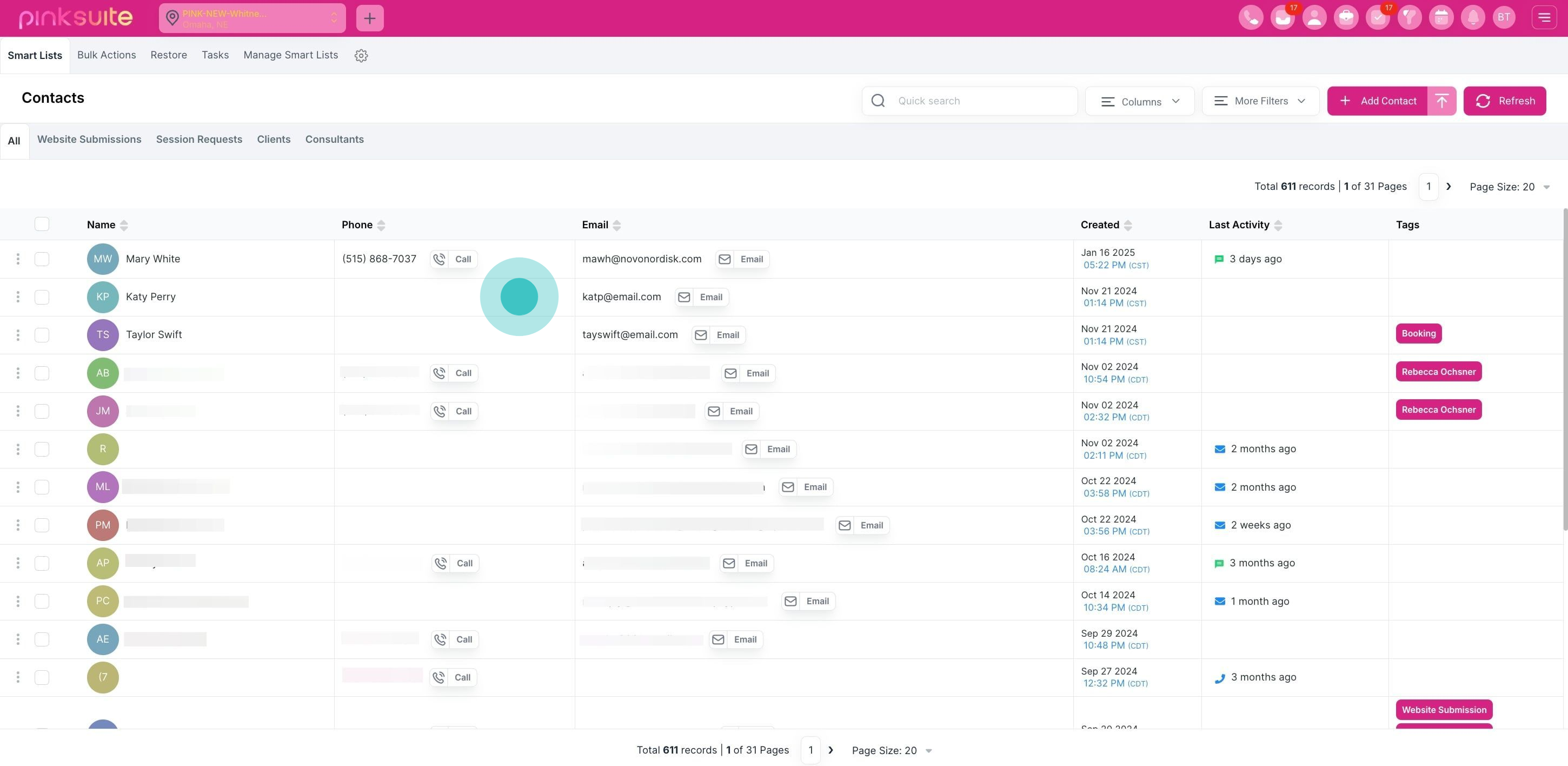The height and width of the screenshot is (766, 1568).
Task: Open smart list settings gear icon
Action: [361, 55]
